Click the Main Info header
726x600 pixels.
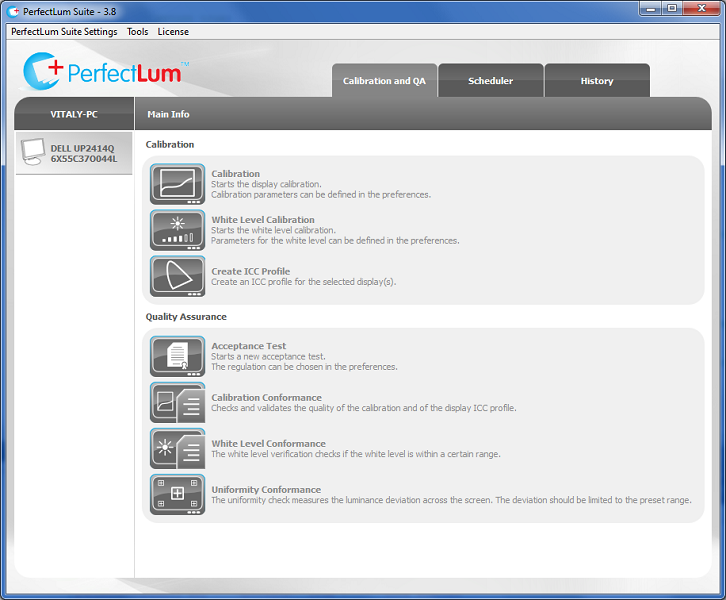169,114
